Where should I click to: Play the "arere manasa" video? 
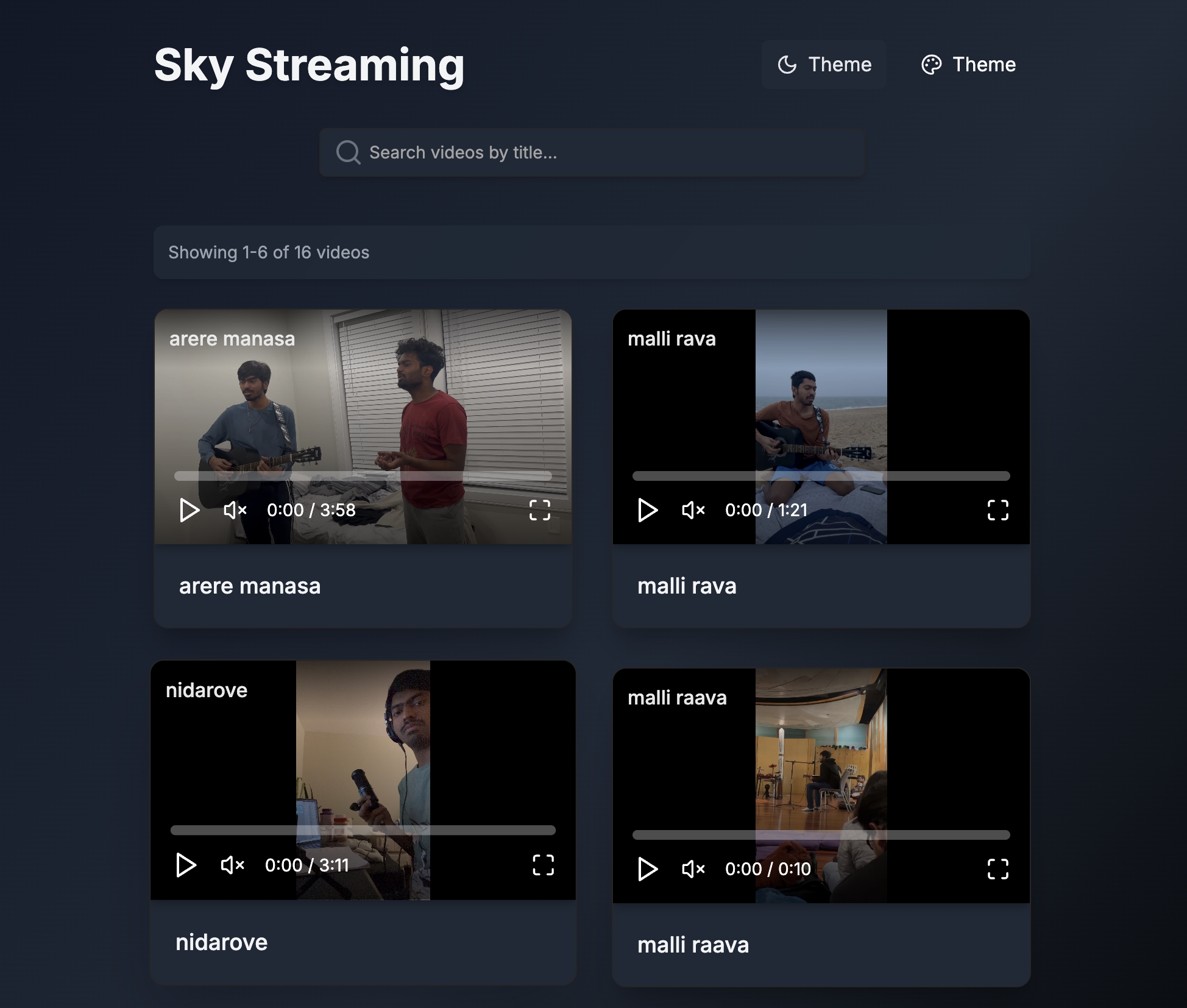click(x=189, y=511)
